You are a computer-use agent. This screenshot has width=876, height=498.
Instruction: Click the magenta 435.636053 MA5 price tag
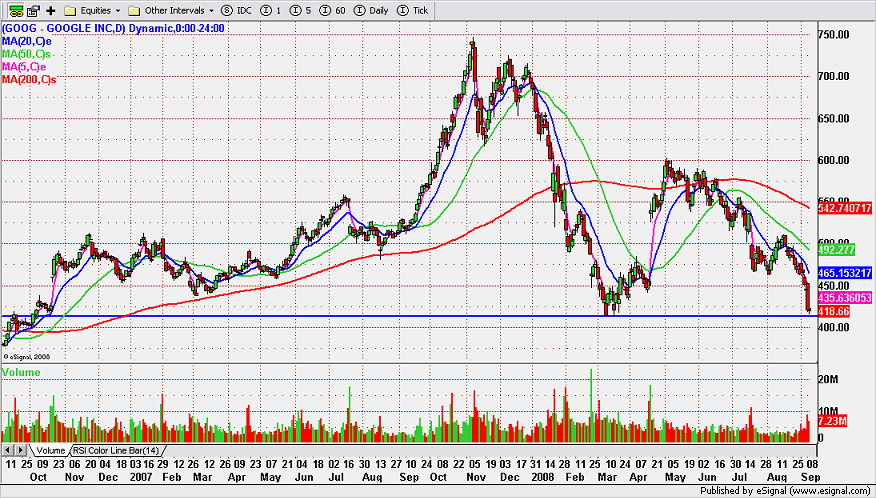coord(846,298)
